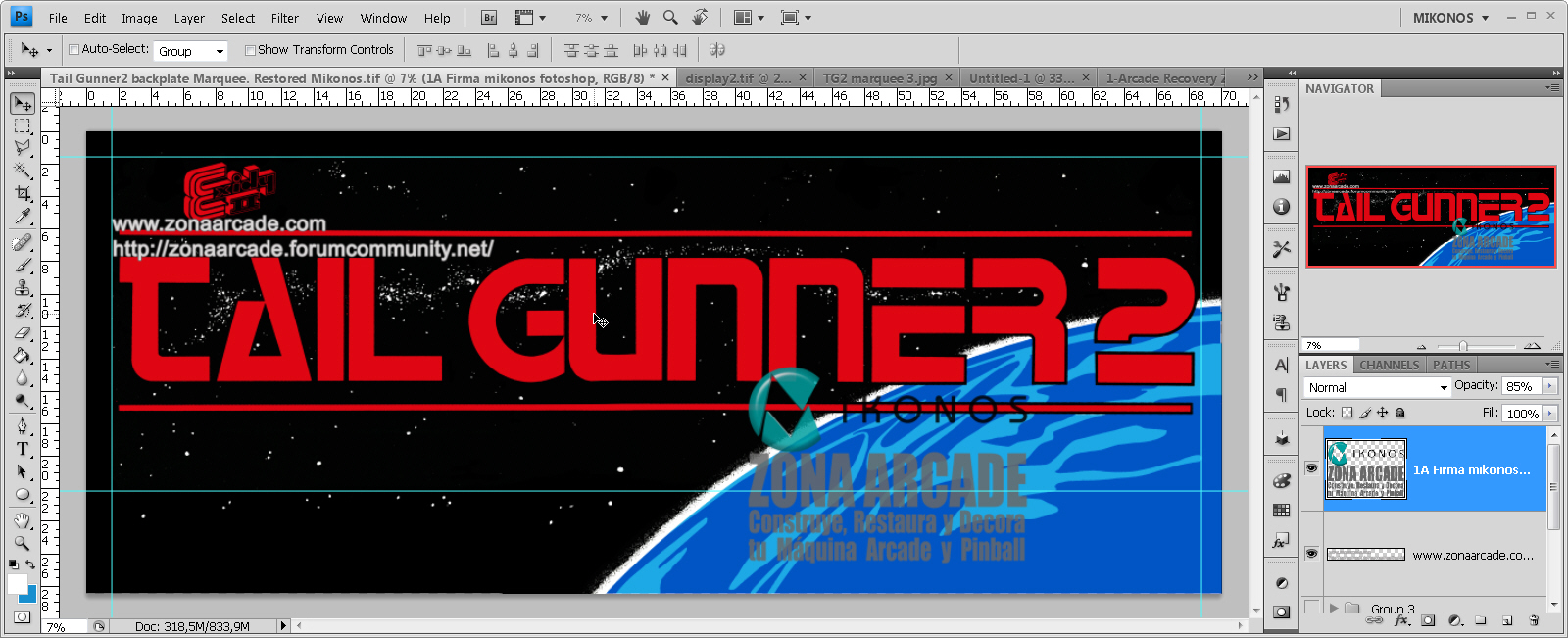Choose the Magic Wand tool
Viewport: 1568px width, 638px height.
(x=23, y=171)
